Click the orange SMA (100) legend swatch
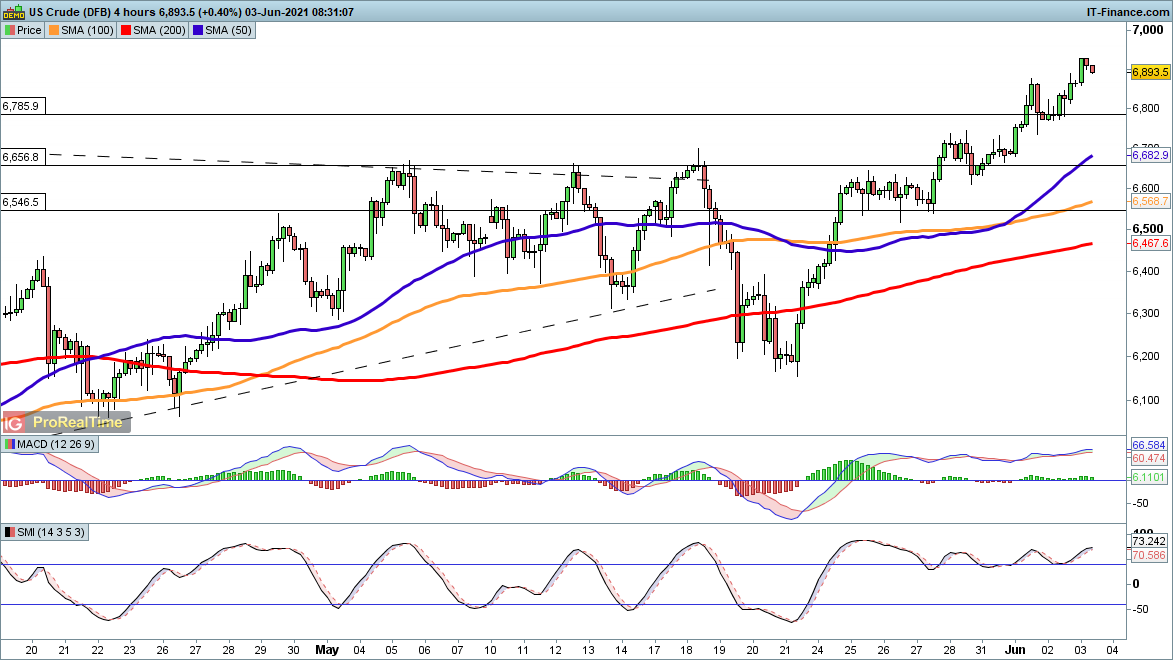Viewport: 1173px width, 660px height. point(54,30)
